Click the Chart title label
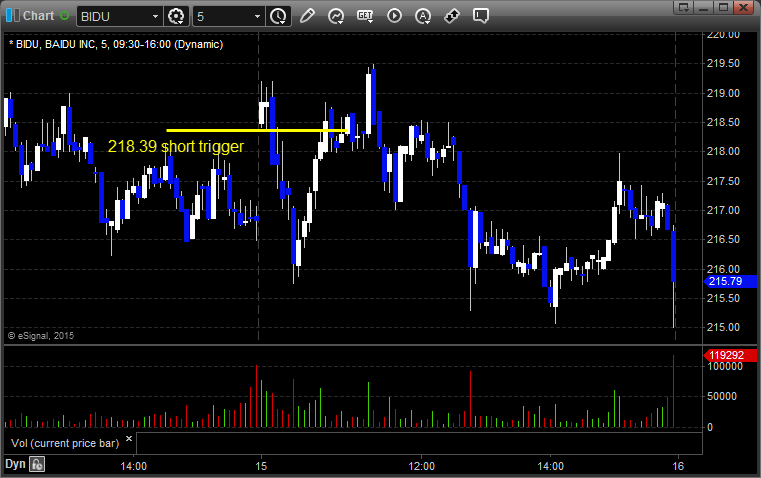761x478 pixels. 38,16
